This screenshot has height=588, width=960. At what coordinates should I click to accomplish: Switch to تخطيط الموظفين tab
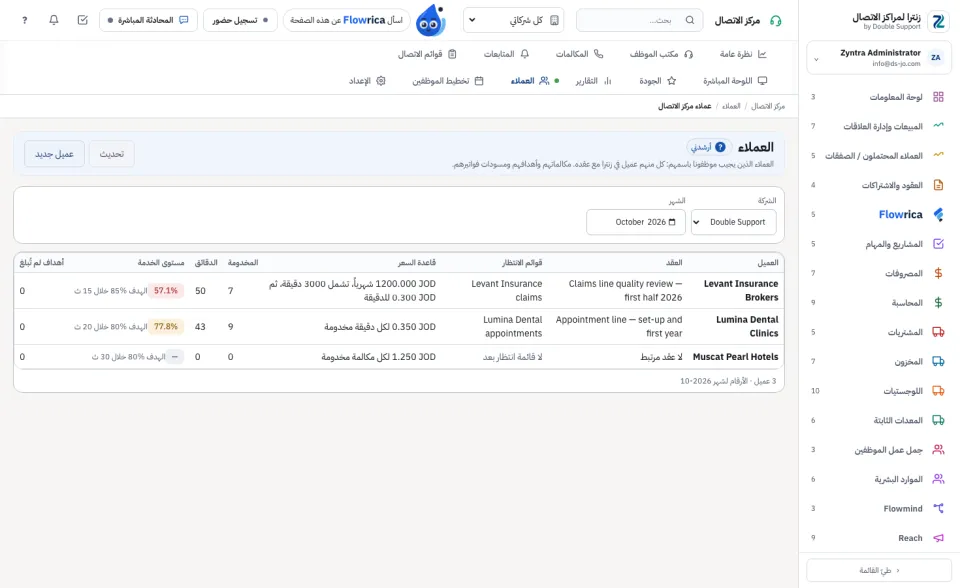[448, 81]
